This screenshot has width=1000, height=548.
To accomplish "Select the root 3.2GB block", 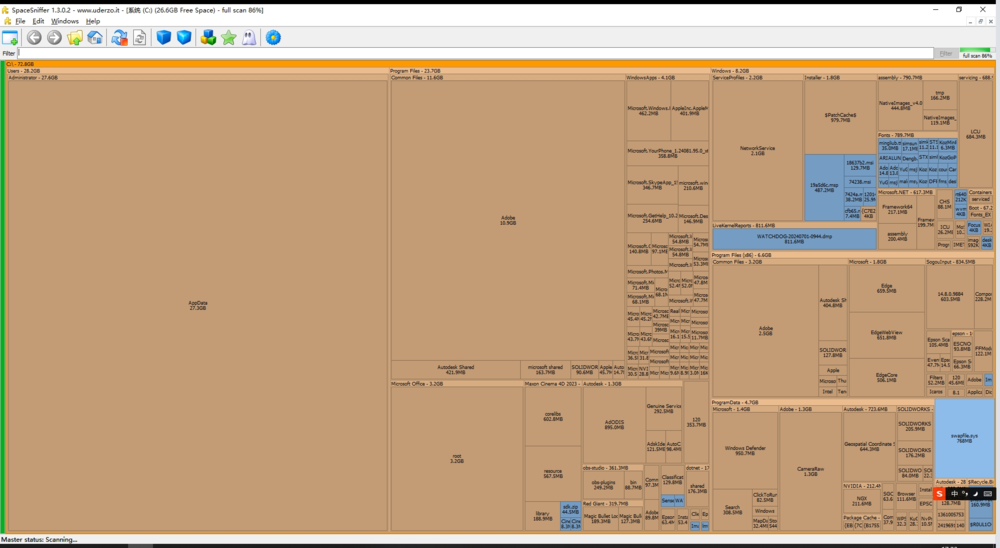I will pos(457,459).
